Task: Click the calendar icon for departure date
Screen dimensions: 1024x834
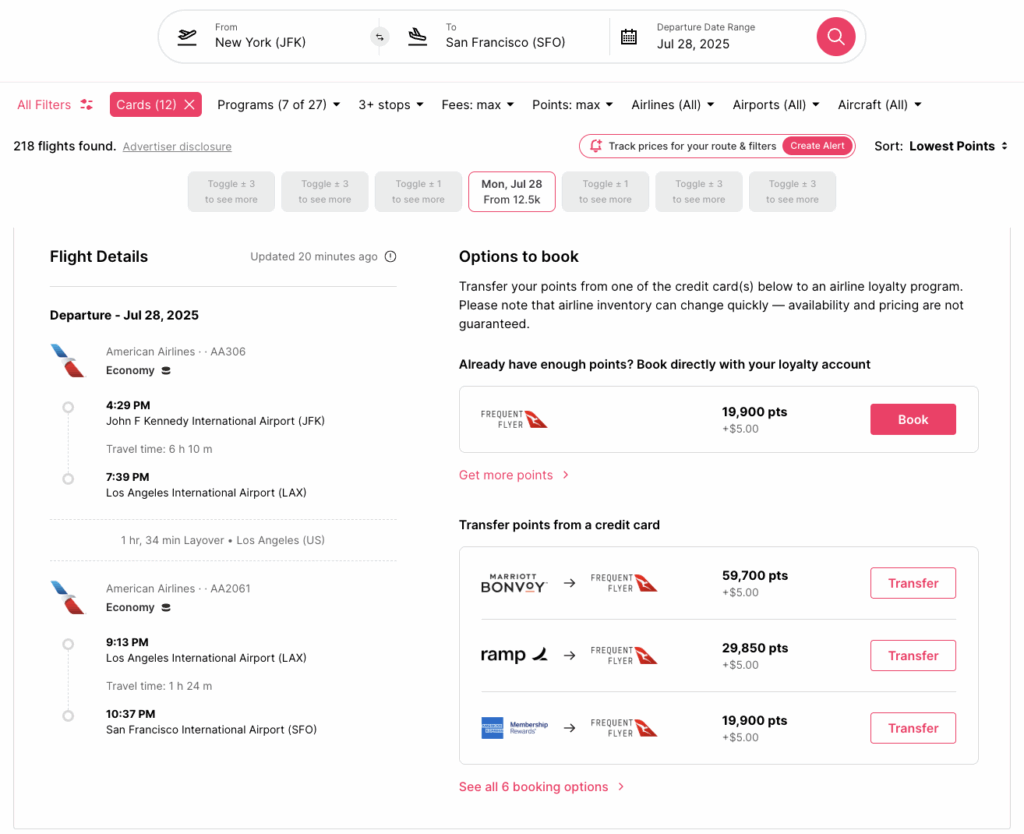Action: click(x=629, y=37)
